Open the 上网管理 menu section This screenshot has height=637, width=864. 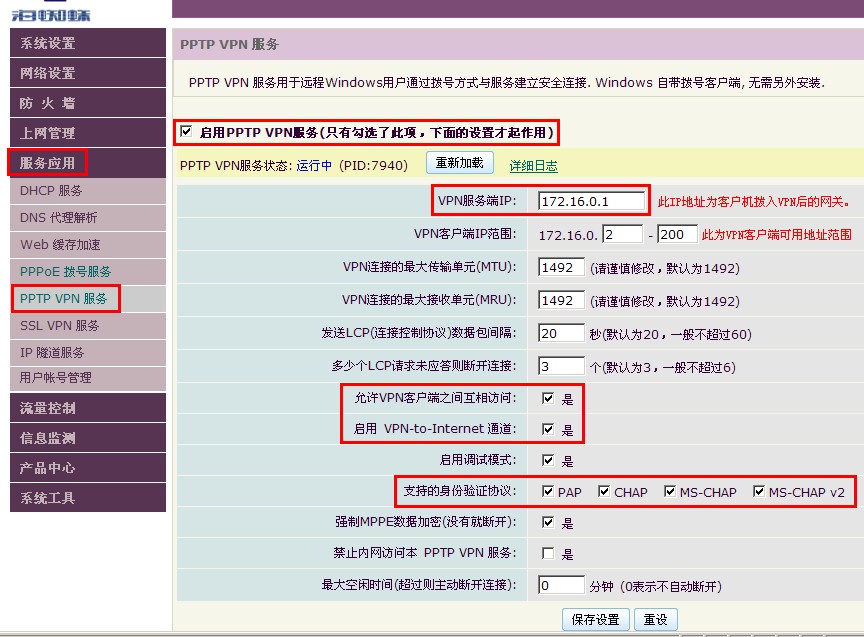pos(88,133)
